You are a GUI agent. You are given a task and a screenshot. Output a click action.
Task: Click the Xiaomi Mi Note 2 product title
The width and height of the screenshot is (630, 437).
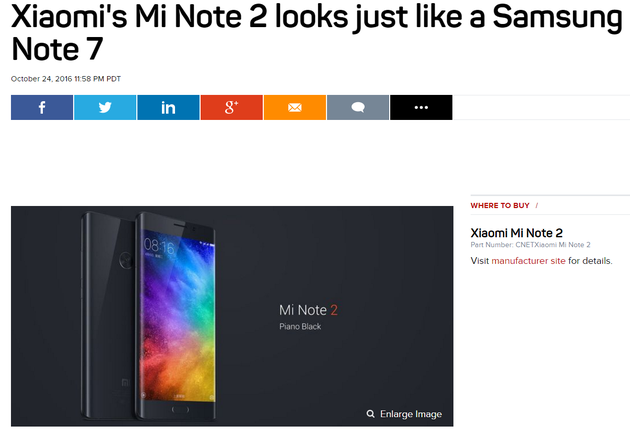coord(516,233)
